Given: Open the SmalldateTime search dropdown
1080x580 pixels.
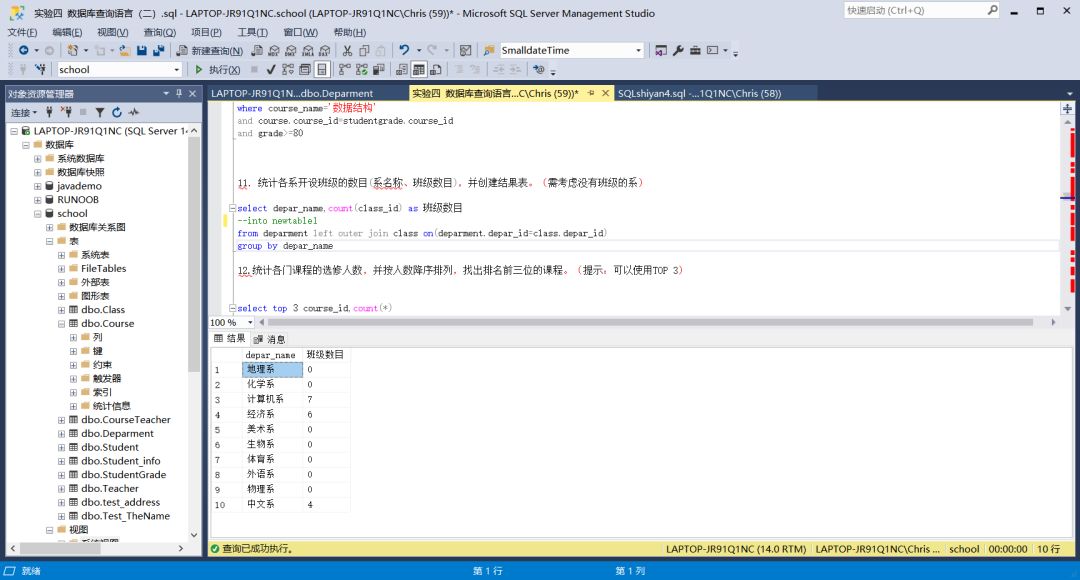Looking at the screenshot, I should 638,50.
